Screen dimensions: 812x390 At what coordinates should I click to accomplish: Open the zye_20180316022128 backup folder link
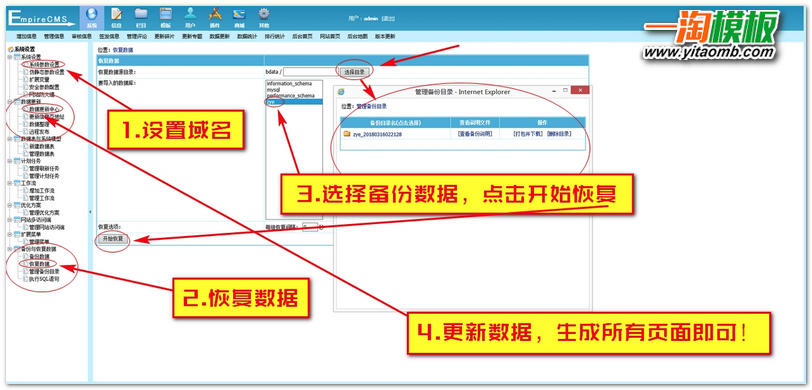pyautogui.click(x=373, y=134)
